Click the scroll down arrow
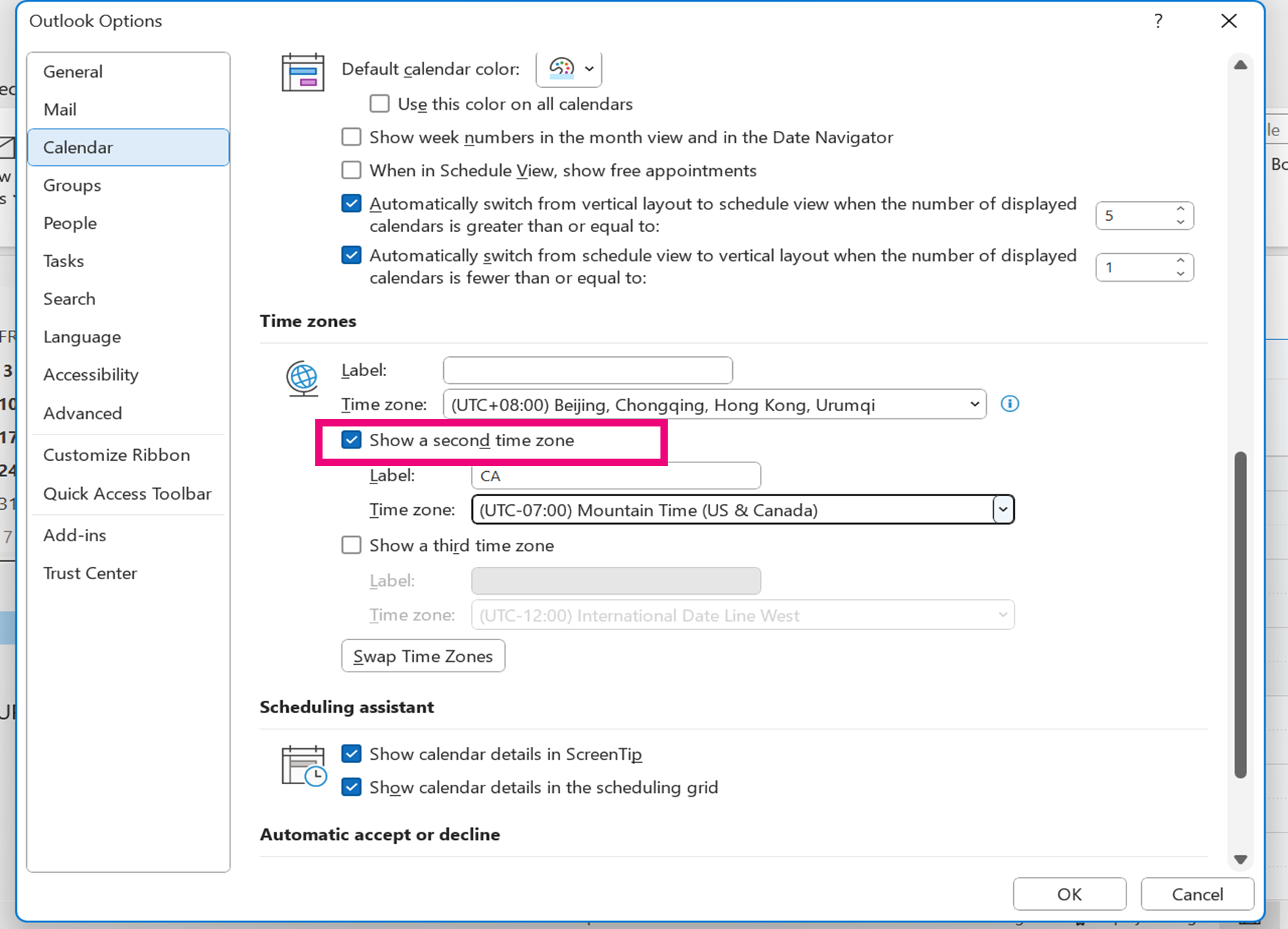This screenshot has width=1288, height=929. [x=1240, y=860]
